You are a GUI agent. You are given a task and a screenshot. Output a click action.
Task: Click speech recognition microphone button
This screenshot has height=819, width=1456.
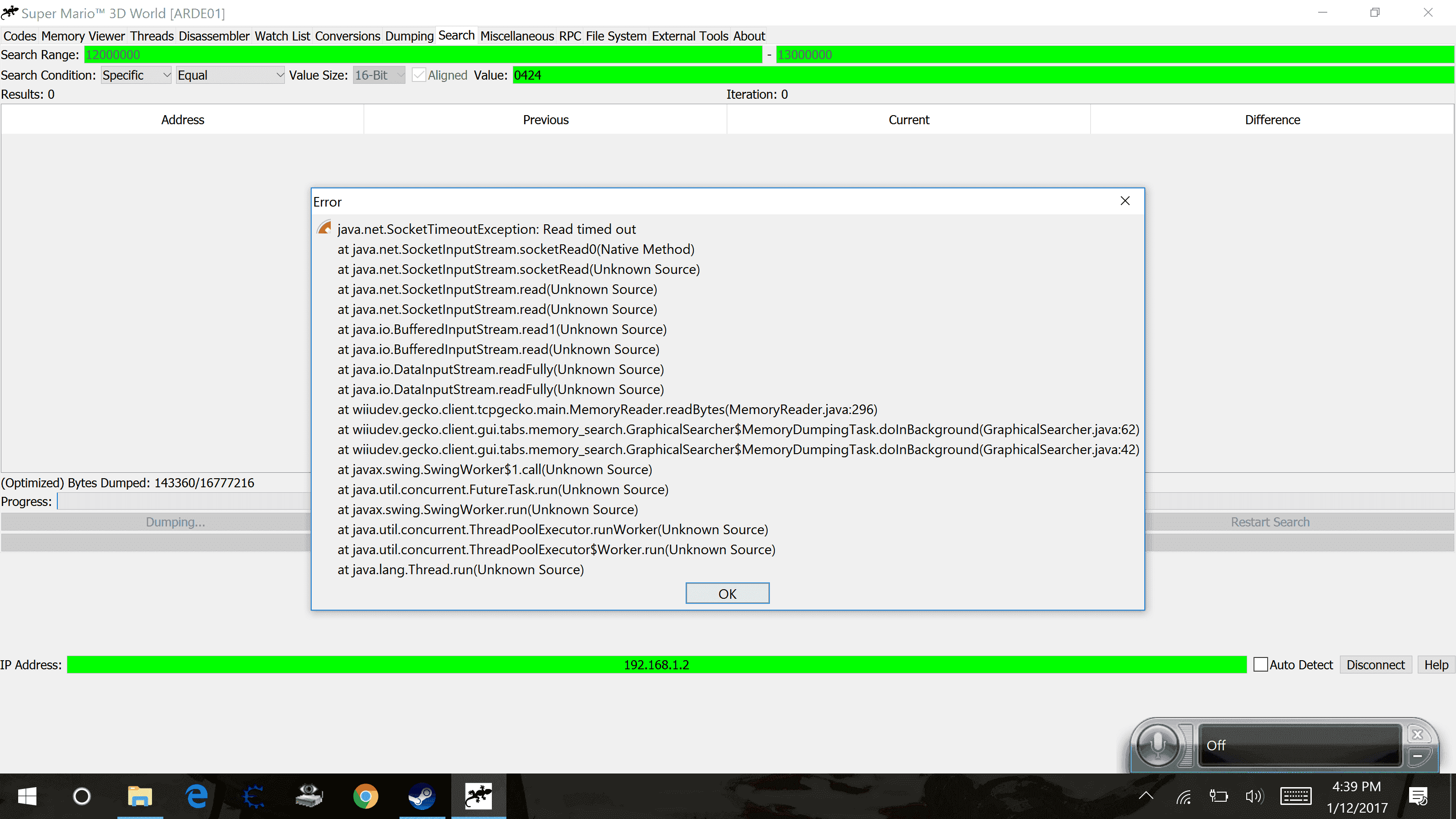click(x=1158, y=745)
